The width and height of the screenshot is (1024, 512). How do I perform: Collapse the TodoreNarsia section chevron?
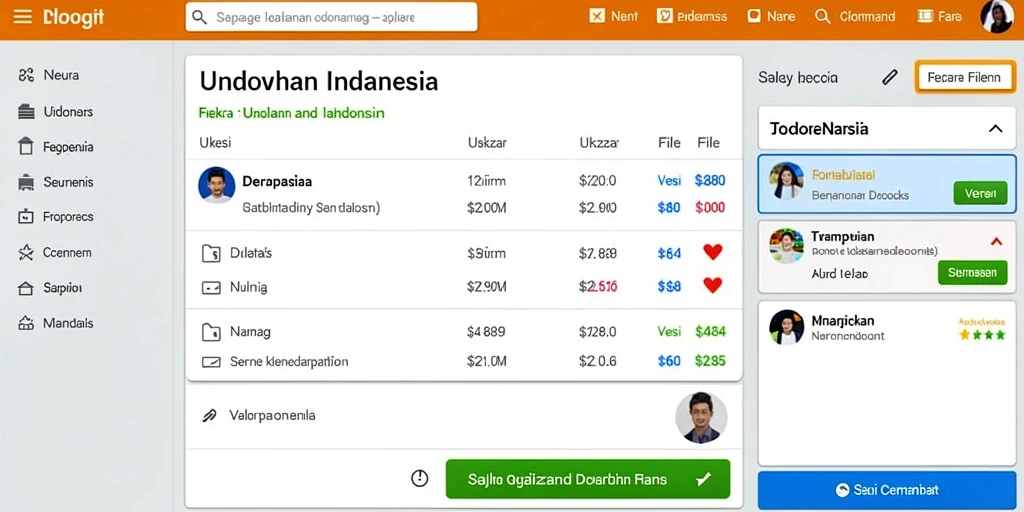pyautogui.click(x=995, y=128)
